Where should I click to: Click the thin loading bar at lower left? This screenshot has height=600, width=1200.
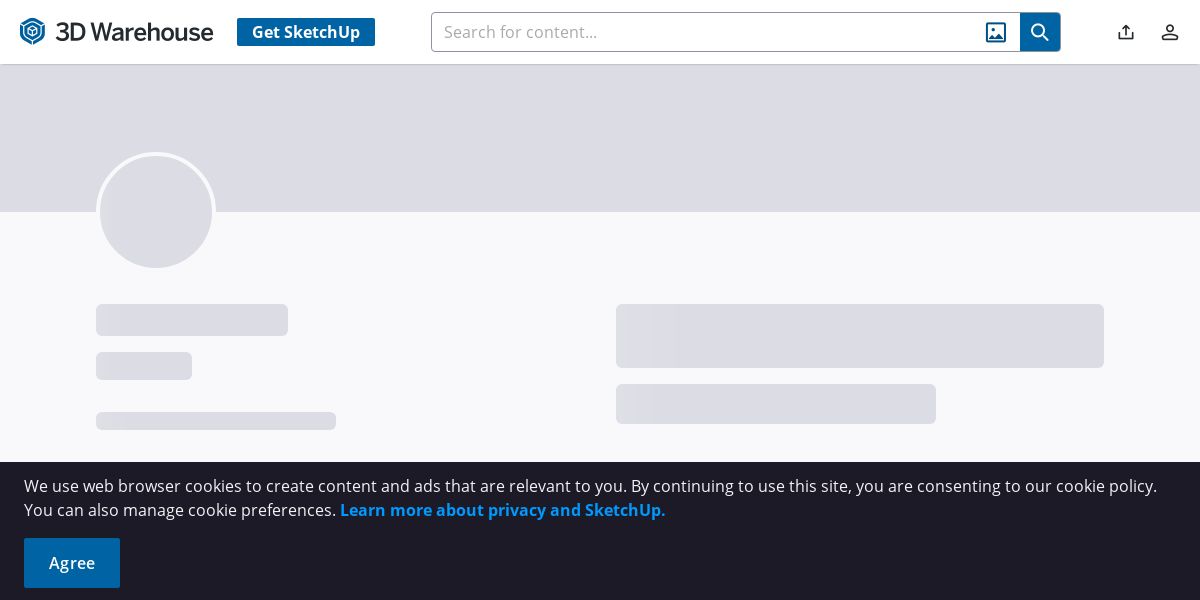click(216, 421)
